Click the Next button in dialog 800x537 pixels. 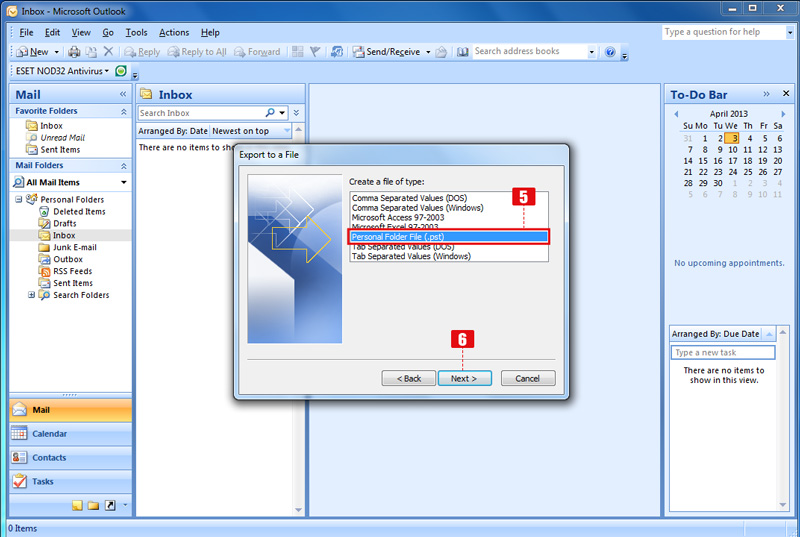[x=464, y=378]
